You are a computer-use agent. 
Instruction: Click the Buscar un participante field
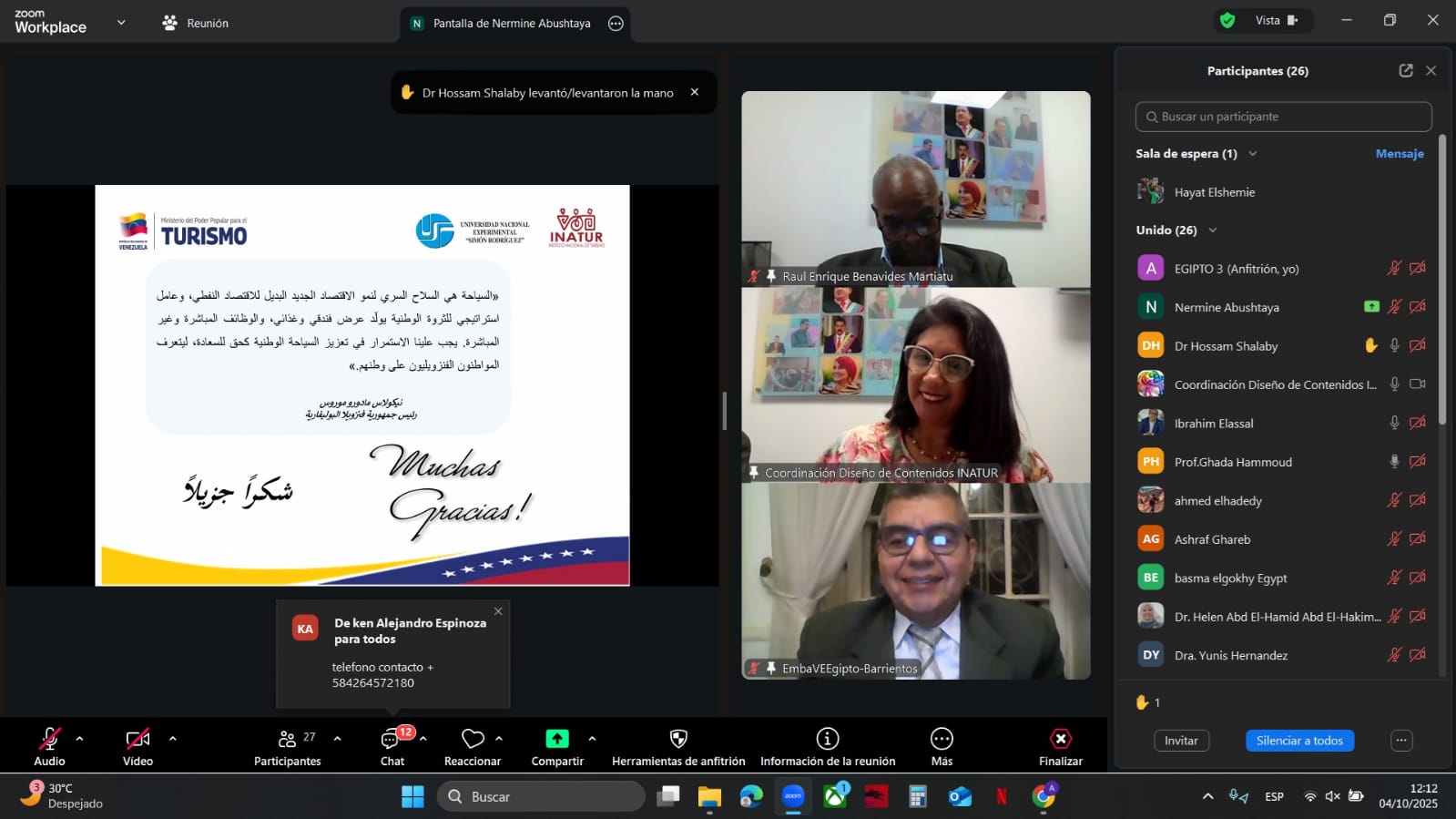point(1283,117)
